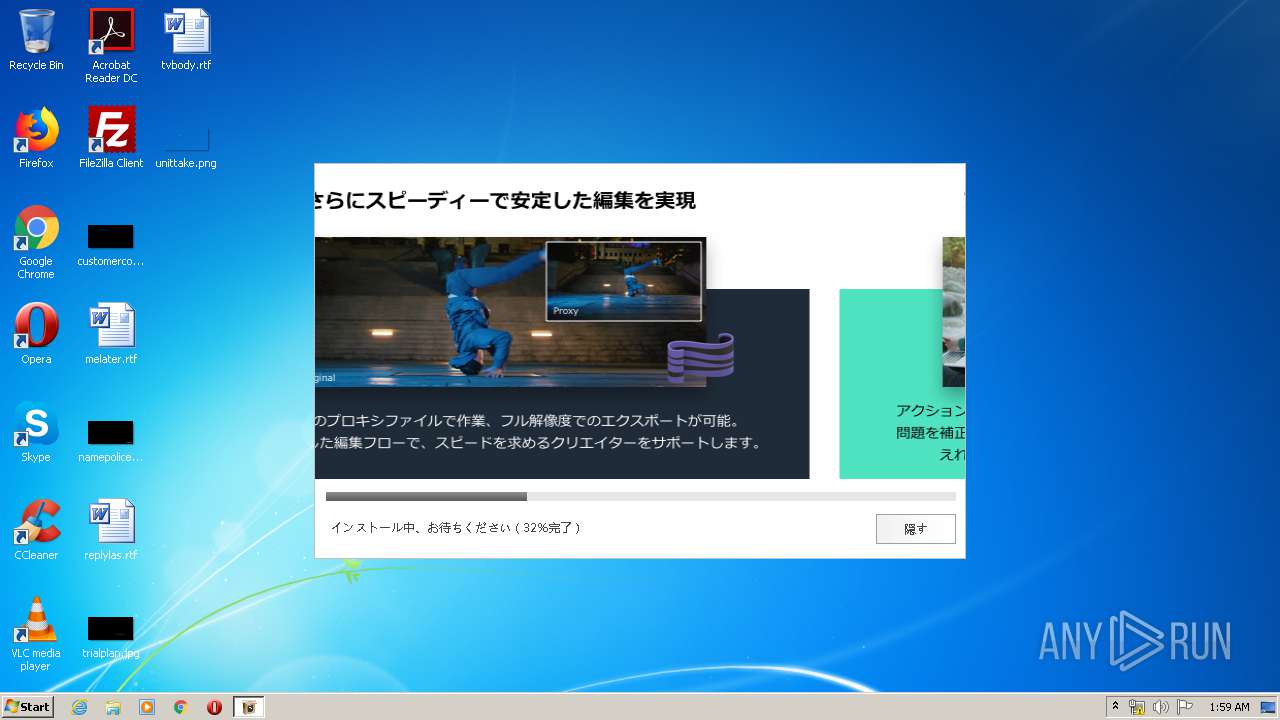Show hidden system tray icons arrow
The image size is (1280, 720).
click(1115, 707)
